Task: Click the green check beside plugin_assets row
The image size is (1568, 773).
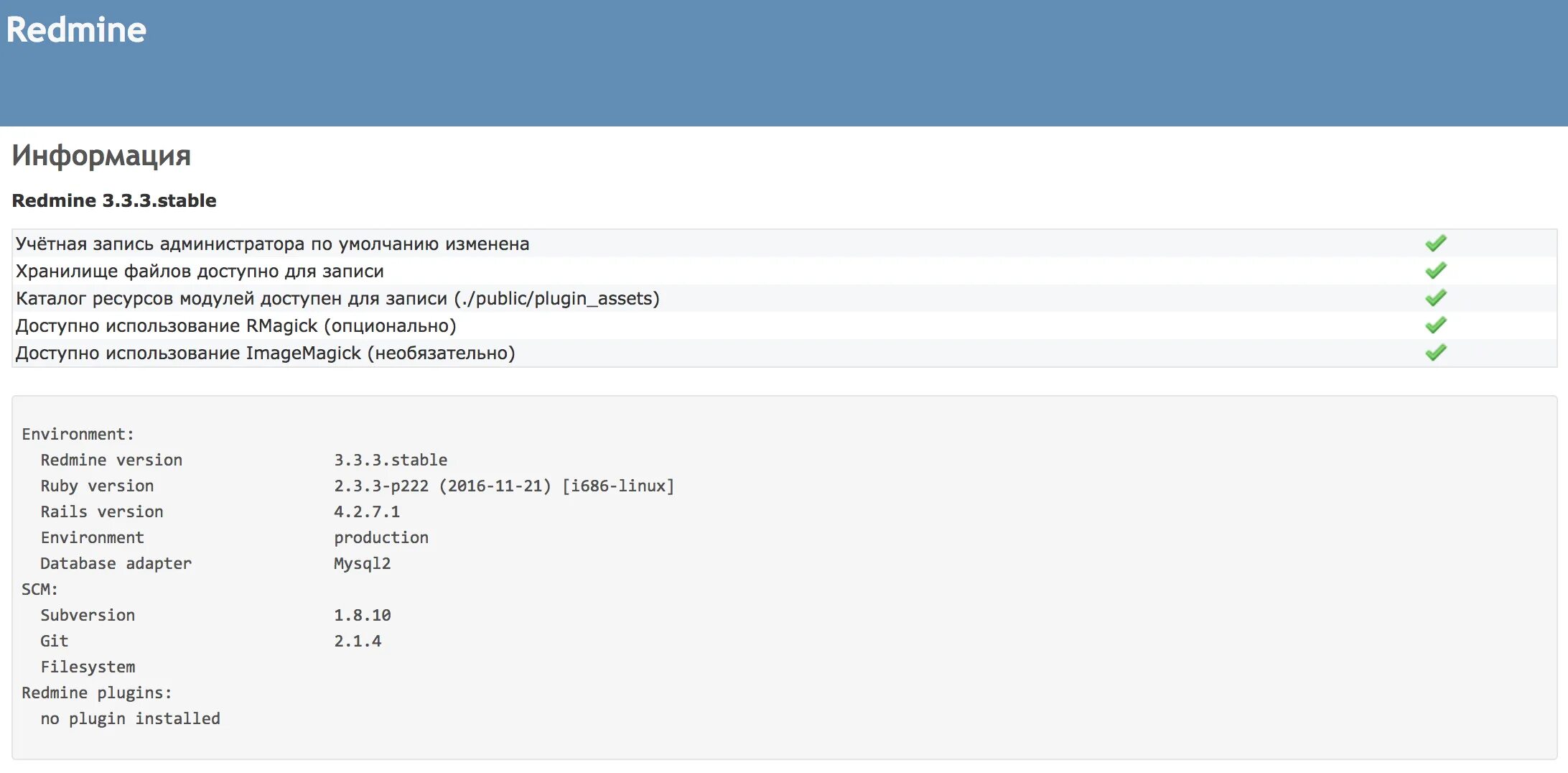Action: coord(1436,298)
